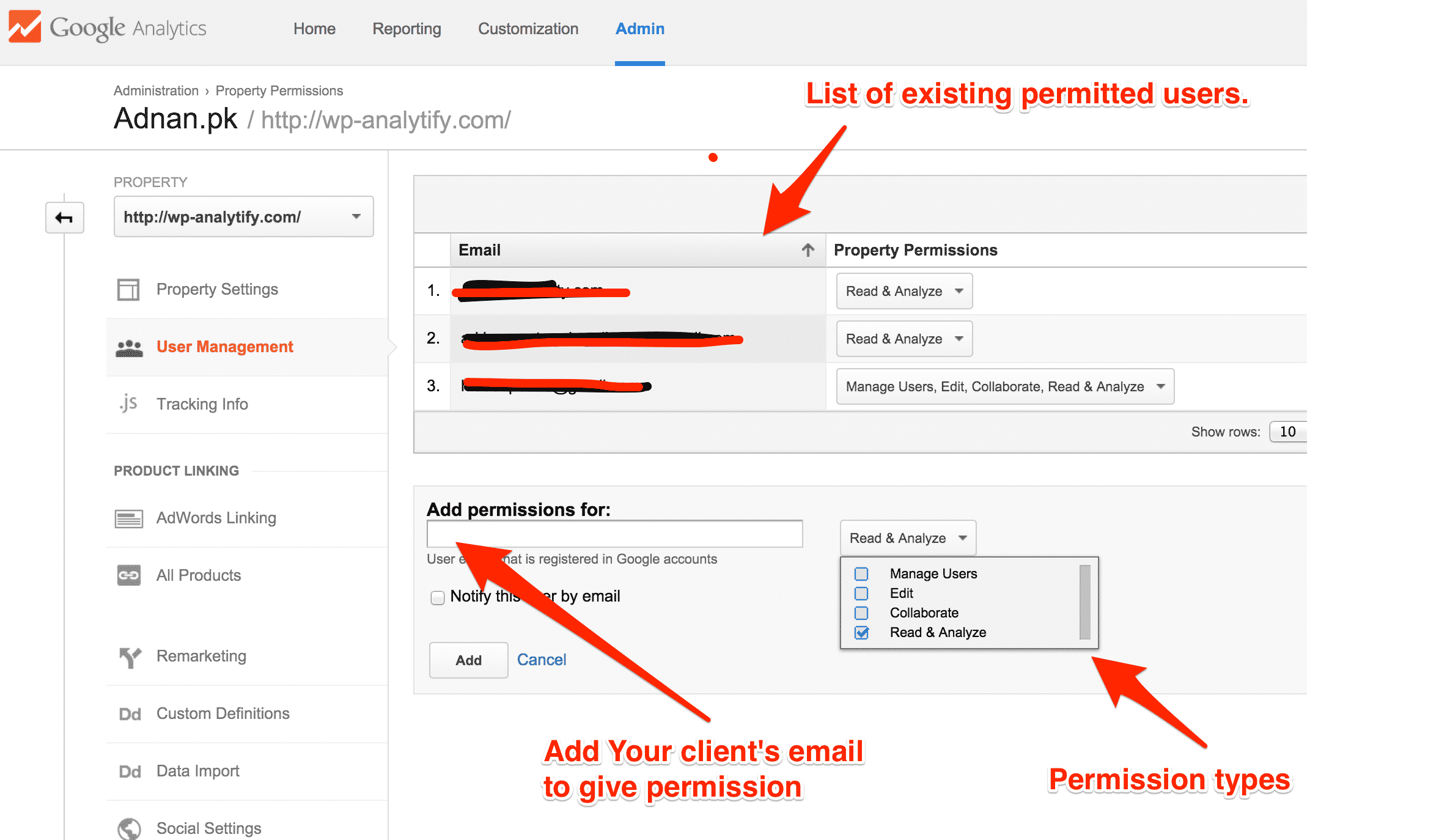The height and width of the screenshot is (840, 1439).
Task: Open row 3 Manage Users permissions dropdown
Action: (x=1005, y=386)
